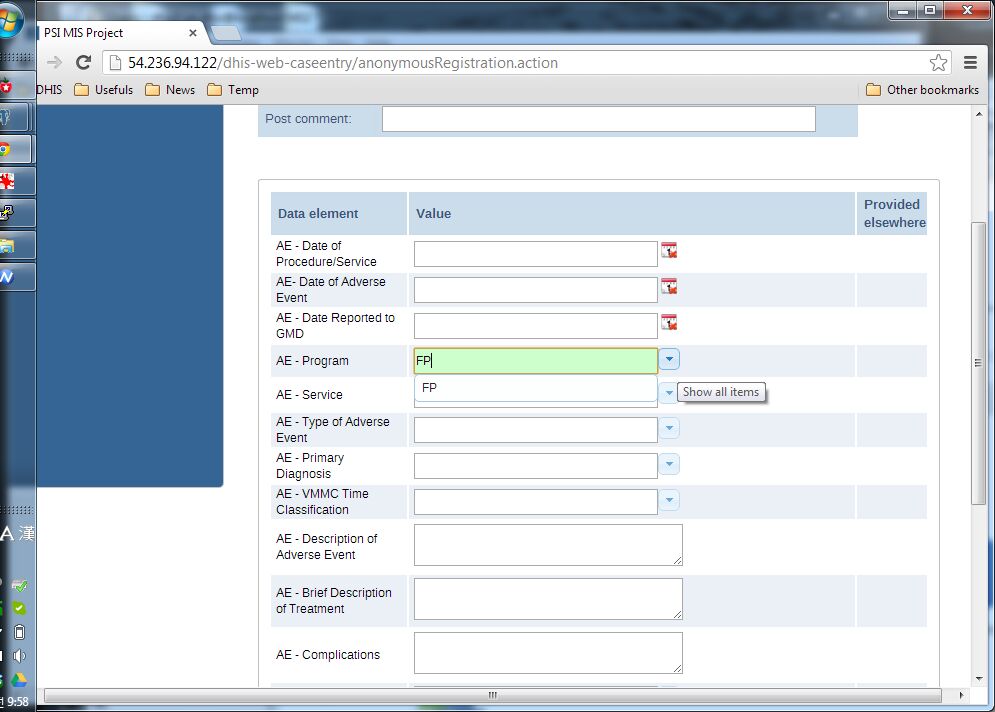Click the Type of Adverse Event input

pos(536,430)
